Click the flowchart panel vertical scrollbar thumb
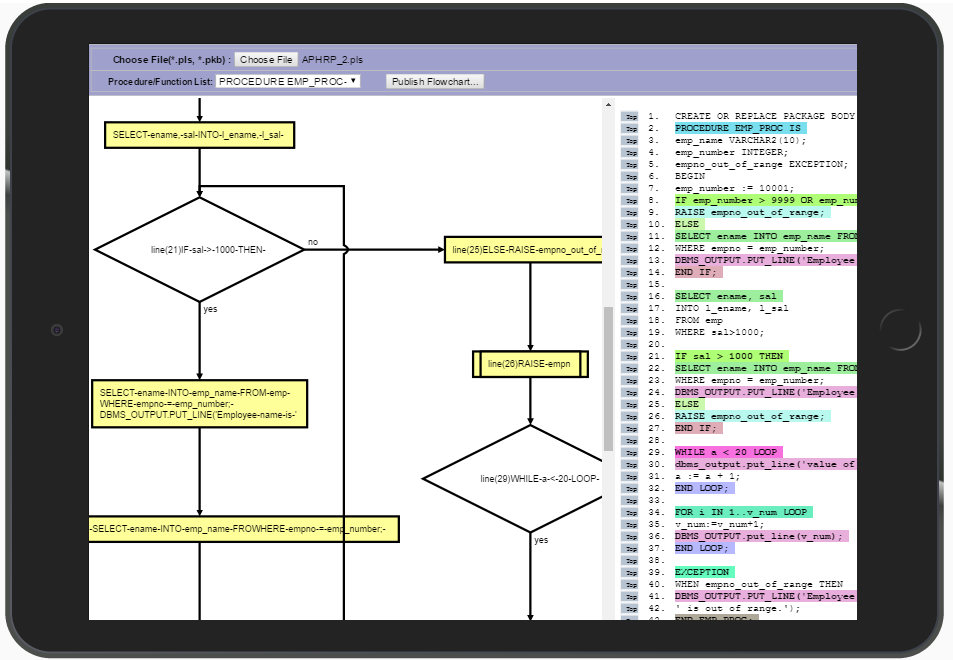The width and height of the screenshot is (953, 660). click(x=608, y=378)
